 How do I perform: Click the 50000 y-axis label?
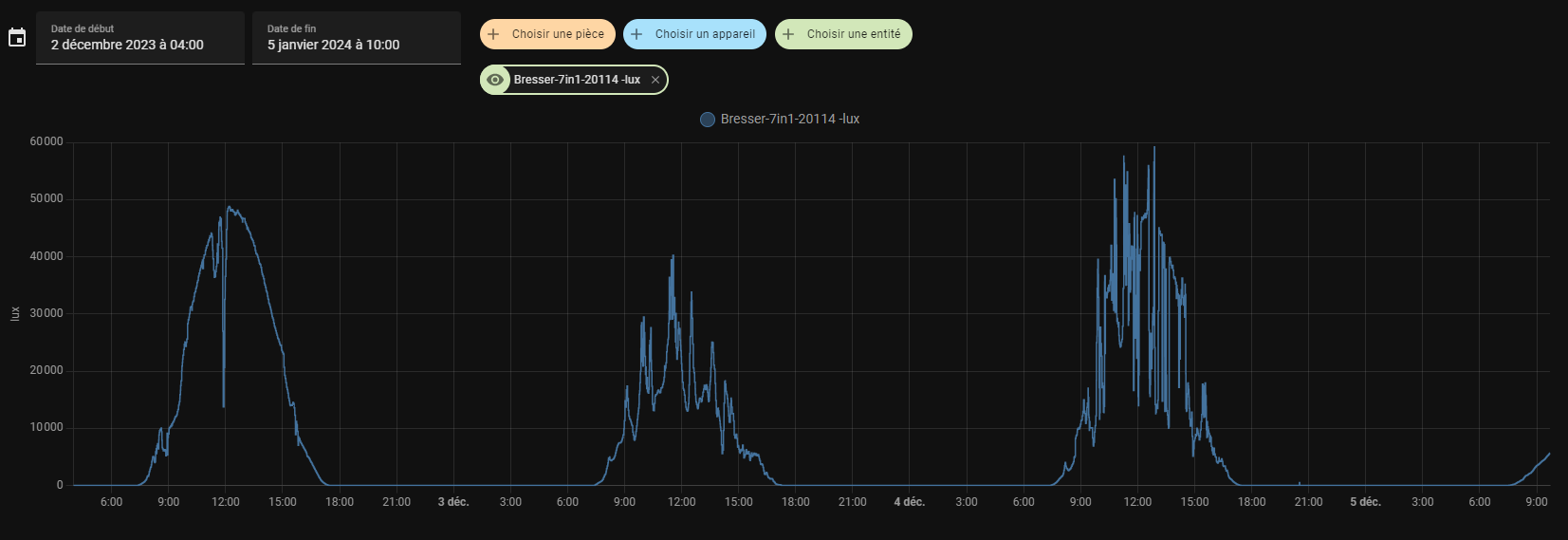click(46, 198)
